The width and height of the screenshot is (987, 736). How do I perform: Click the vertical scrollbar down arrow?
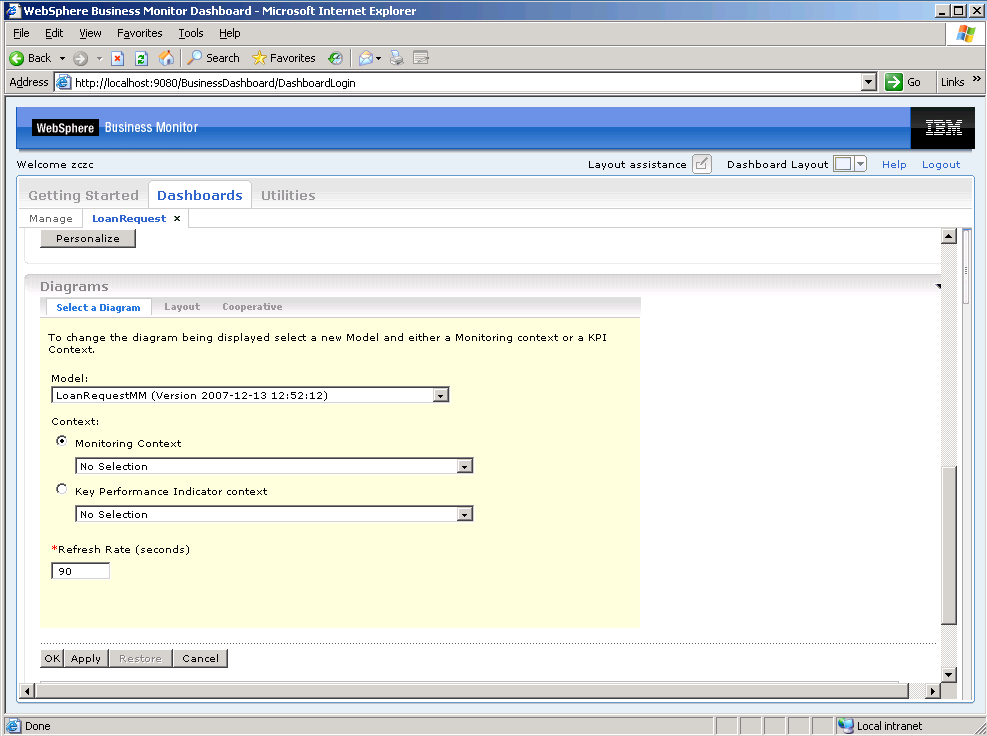[949, 674]
